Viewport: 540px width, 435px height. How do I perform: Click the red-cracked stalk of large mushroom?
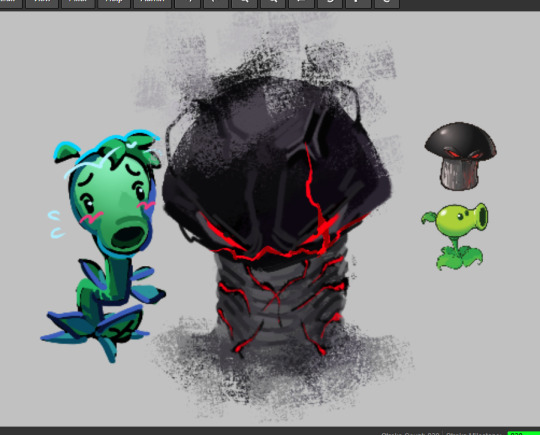click(x=282, y=303)
